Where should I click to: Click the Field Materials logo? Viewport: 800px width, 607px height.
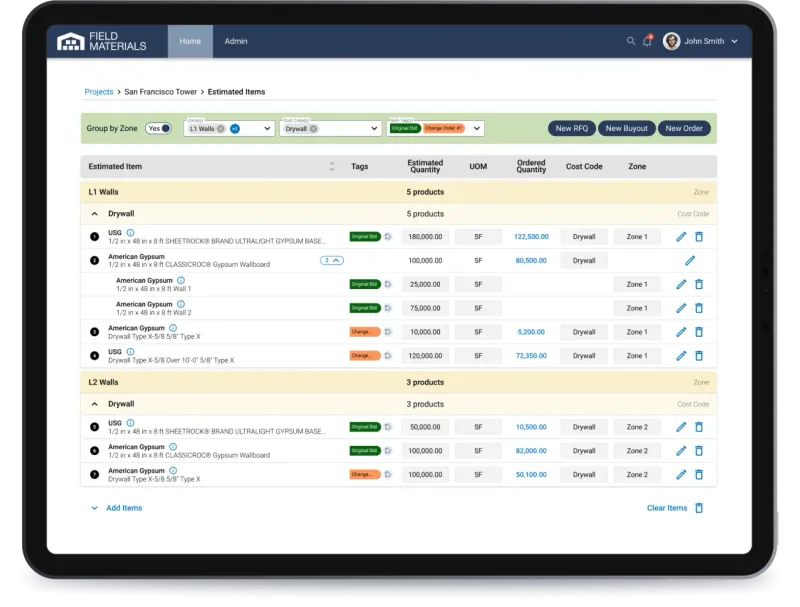coord(102,41)
